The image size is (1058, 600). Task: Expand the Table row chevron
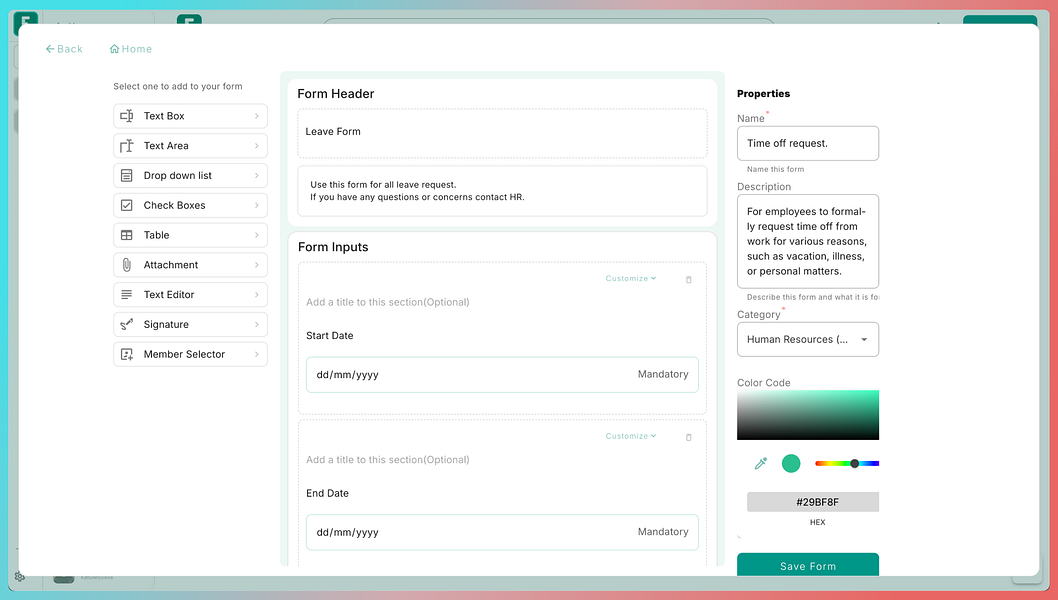pyautogui.click(x=256, y=235)
